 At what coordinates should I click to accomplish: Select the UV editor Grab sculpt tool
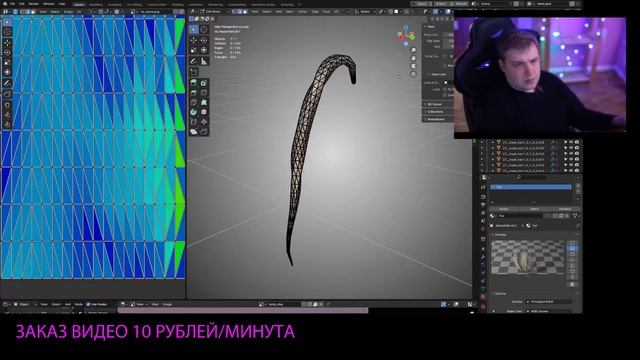(7, 105)
